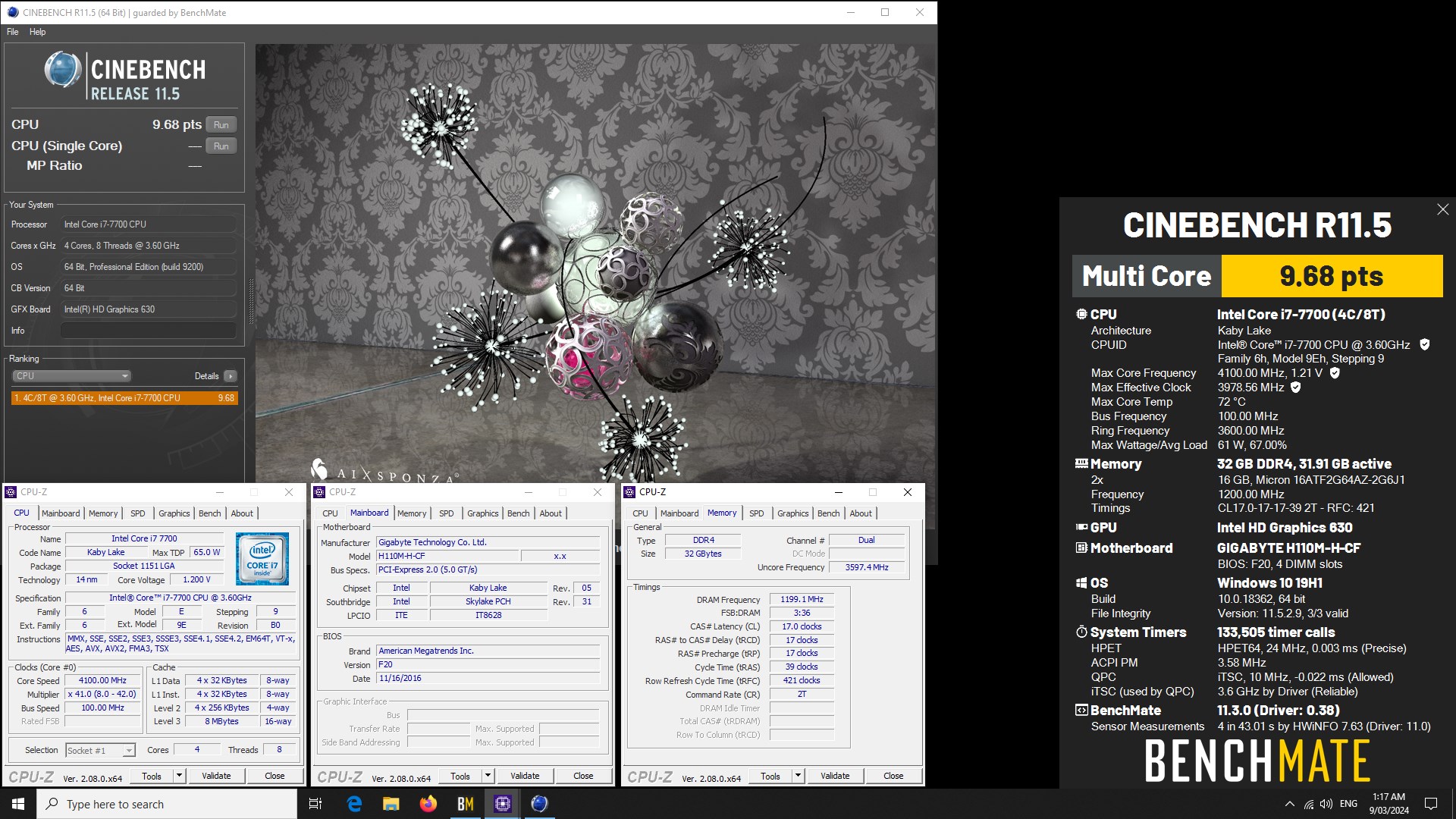The width and height of the screenshot is (1456, 819).
Task: Click the Cinebench logo sphere icon
Action: [62, 70]
